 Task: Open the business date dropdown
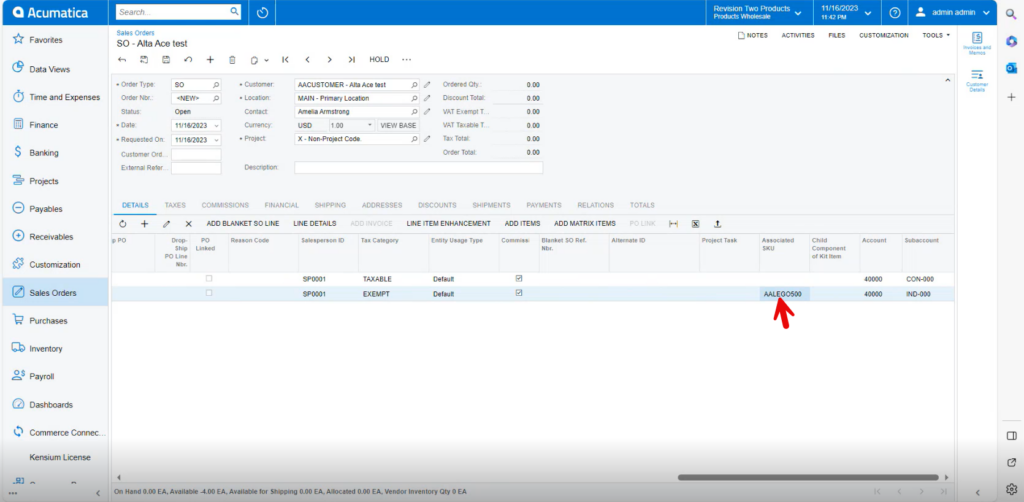pos(846,12)
